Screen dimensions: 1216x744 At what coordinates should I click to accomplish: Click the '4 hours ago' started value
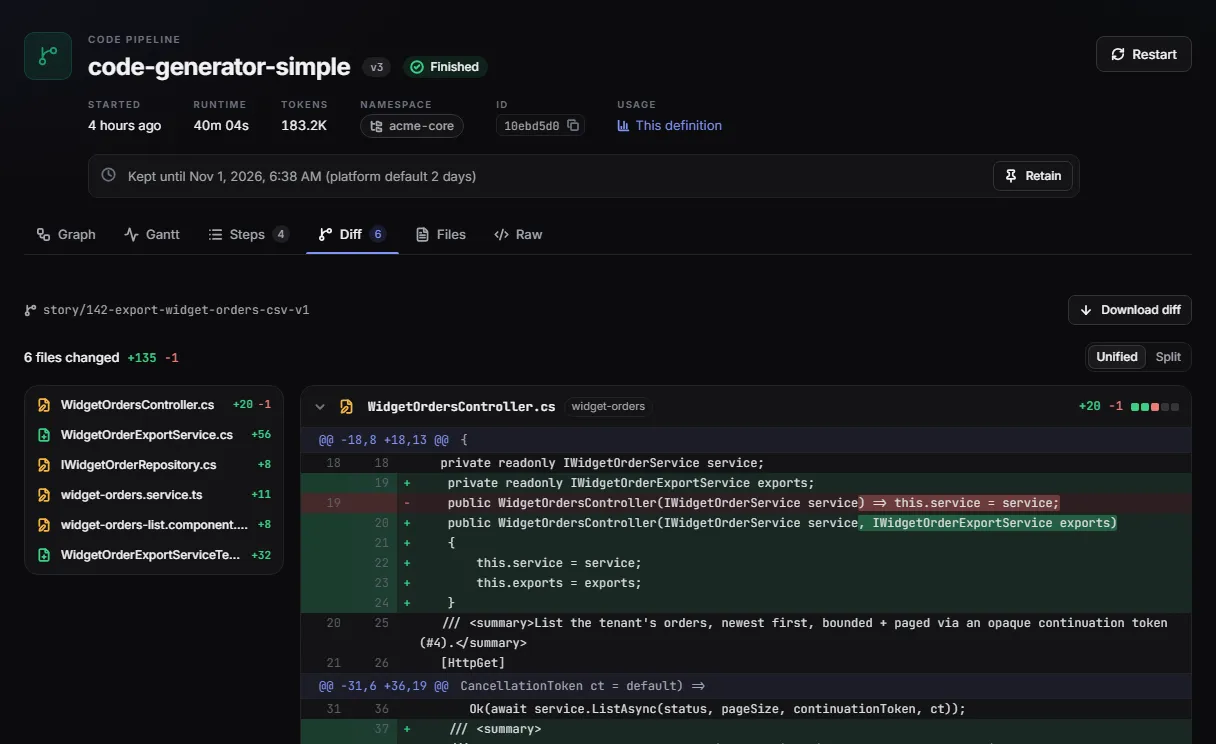coord(124,126)
